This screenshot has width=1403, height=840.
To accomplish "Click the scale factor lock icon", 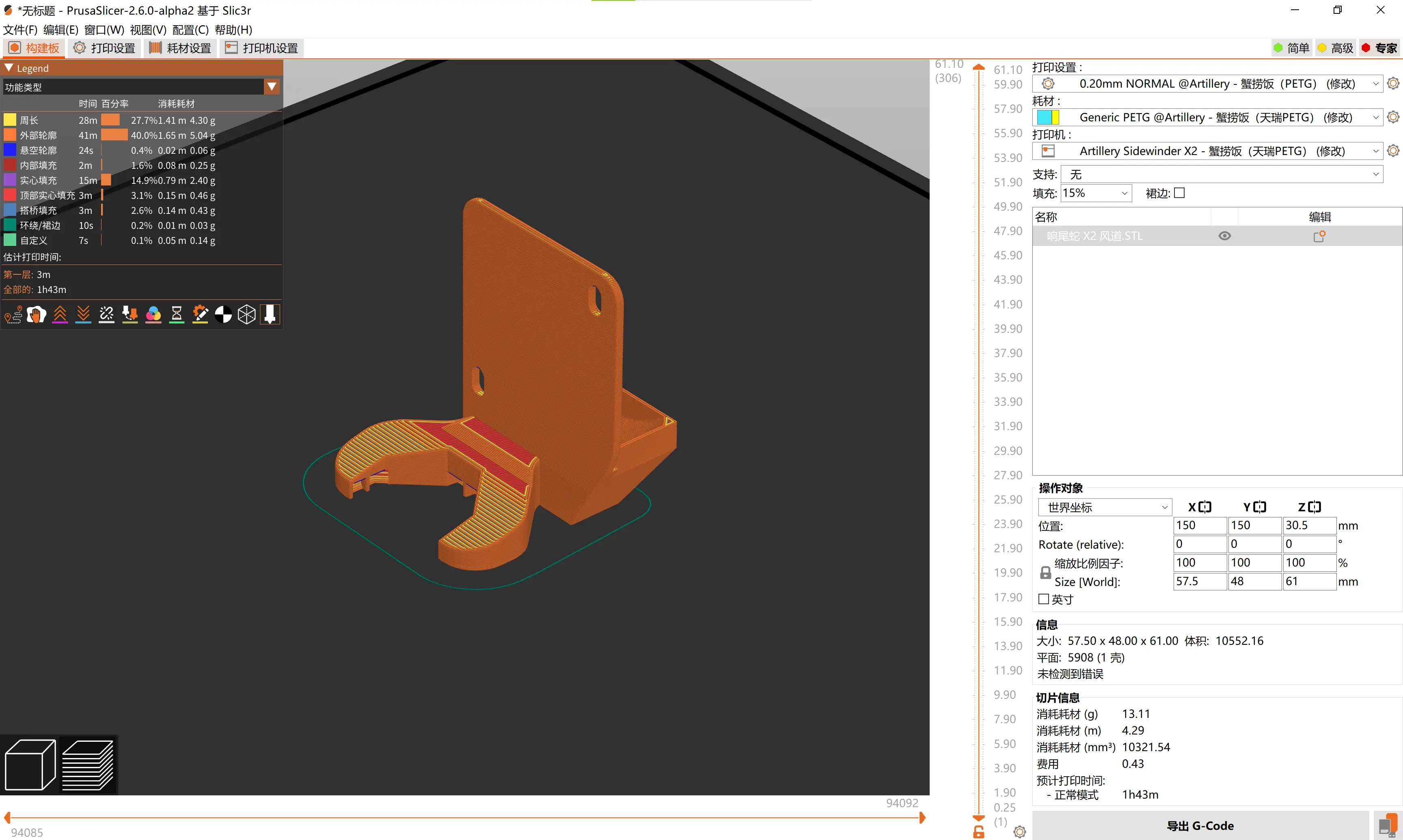I will point(1045,573).
